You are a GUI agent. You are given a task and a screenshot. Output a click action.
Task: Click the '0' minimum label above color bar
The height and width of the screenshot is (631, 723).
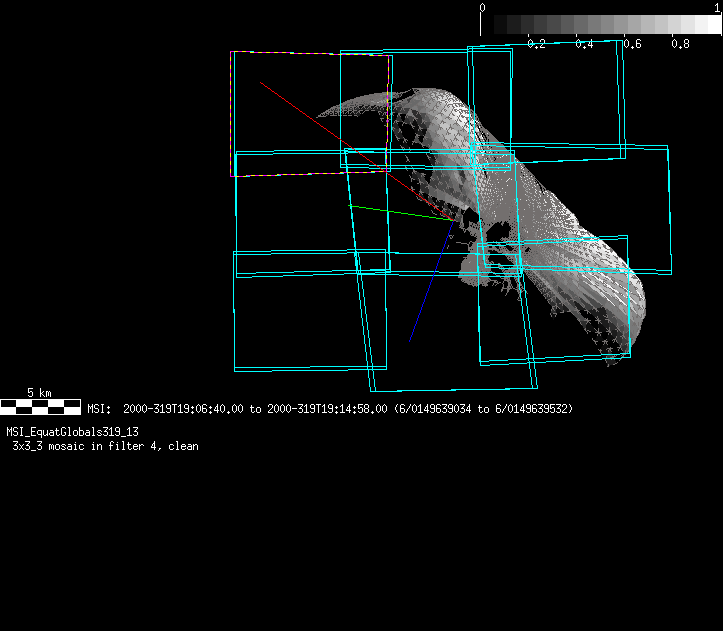[483, 7]
